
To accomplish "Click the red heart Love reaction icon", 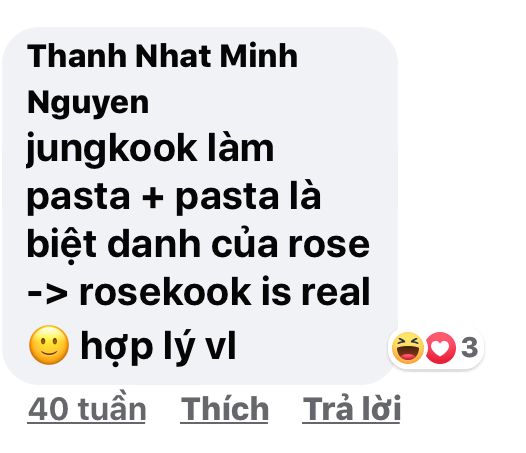I will [440, 348].
